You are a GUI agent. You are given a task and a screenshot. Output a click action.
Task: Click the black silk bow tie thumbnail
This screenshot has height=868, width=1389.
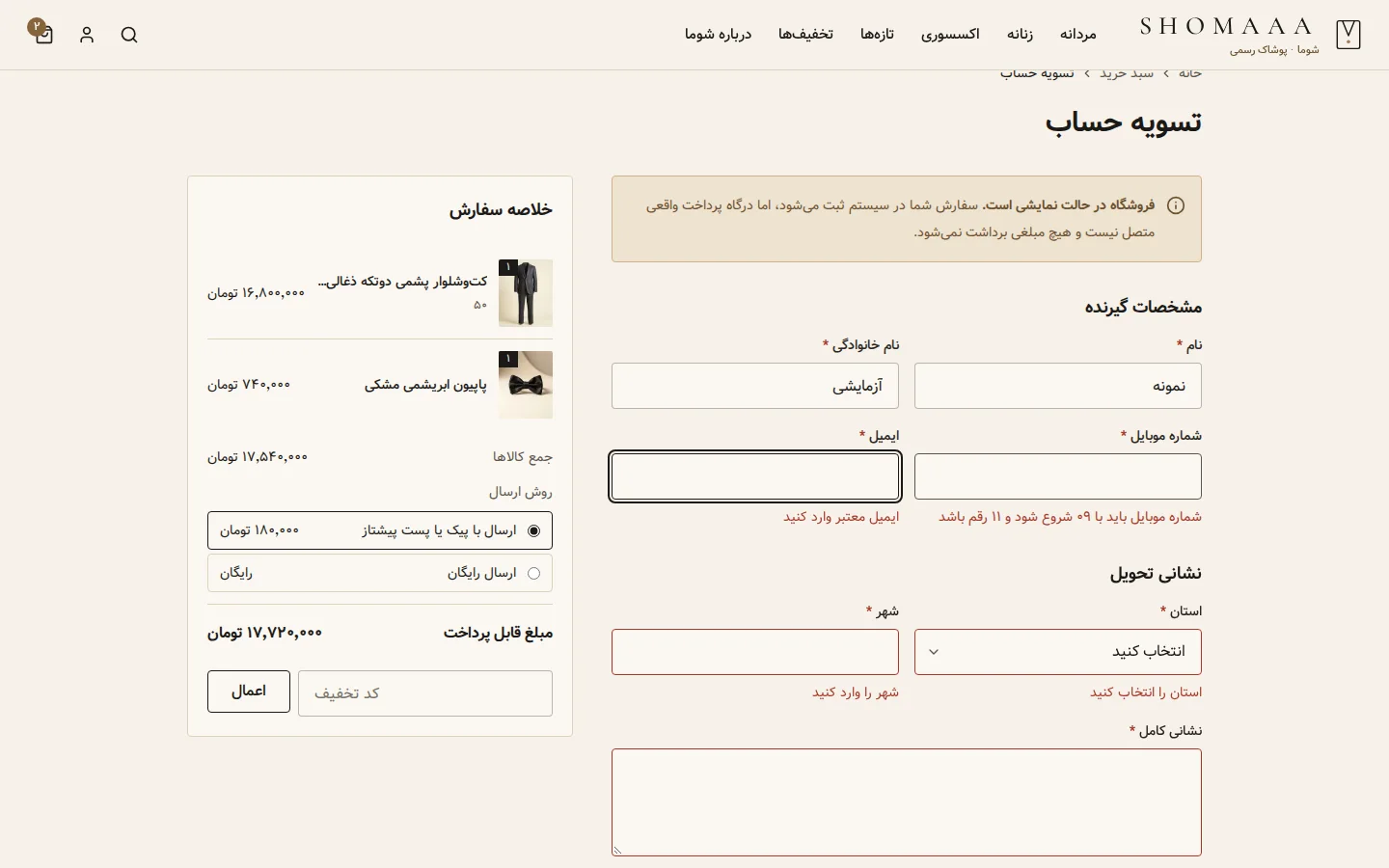tap(526, 385)
